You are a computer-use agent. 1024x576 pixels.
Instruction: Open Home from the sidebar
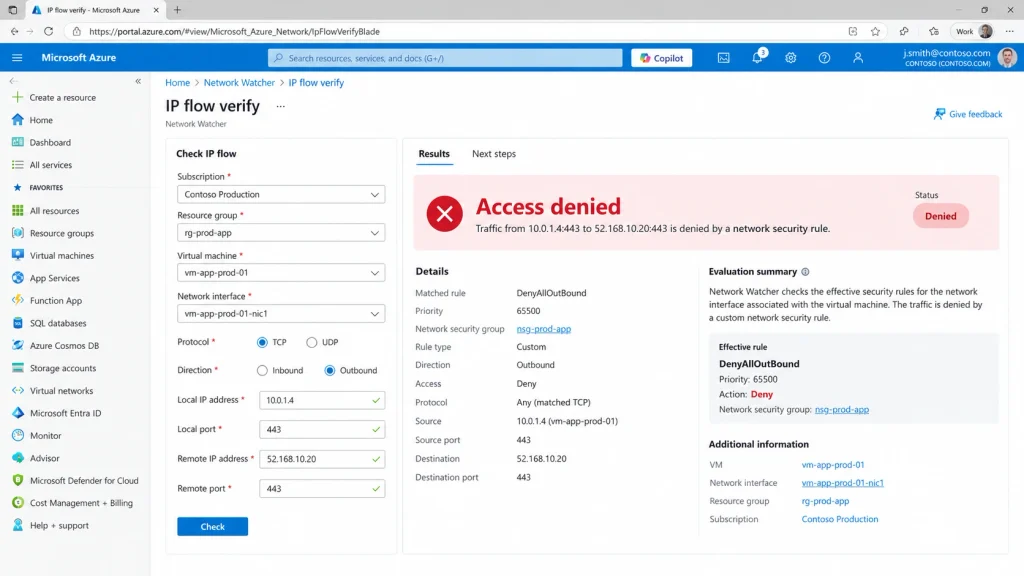tap(41, 120)
